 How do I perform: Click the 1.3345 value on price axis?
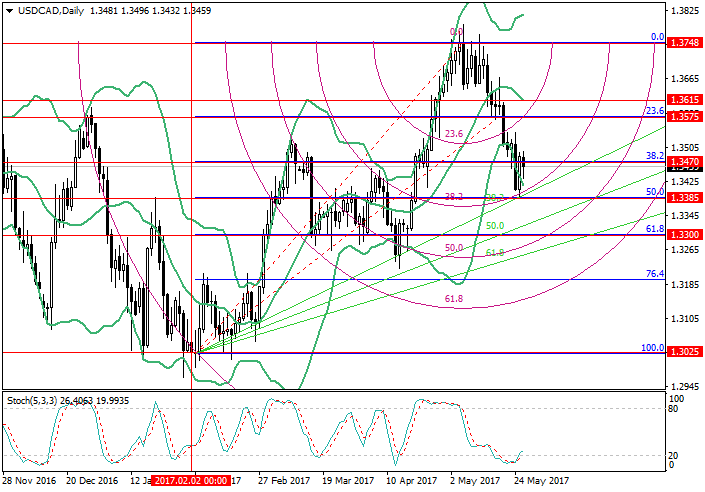685,216
